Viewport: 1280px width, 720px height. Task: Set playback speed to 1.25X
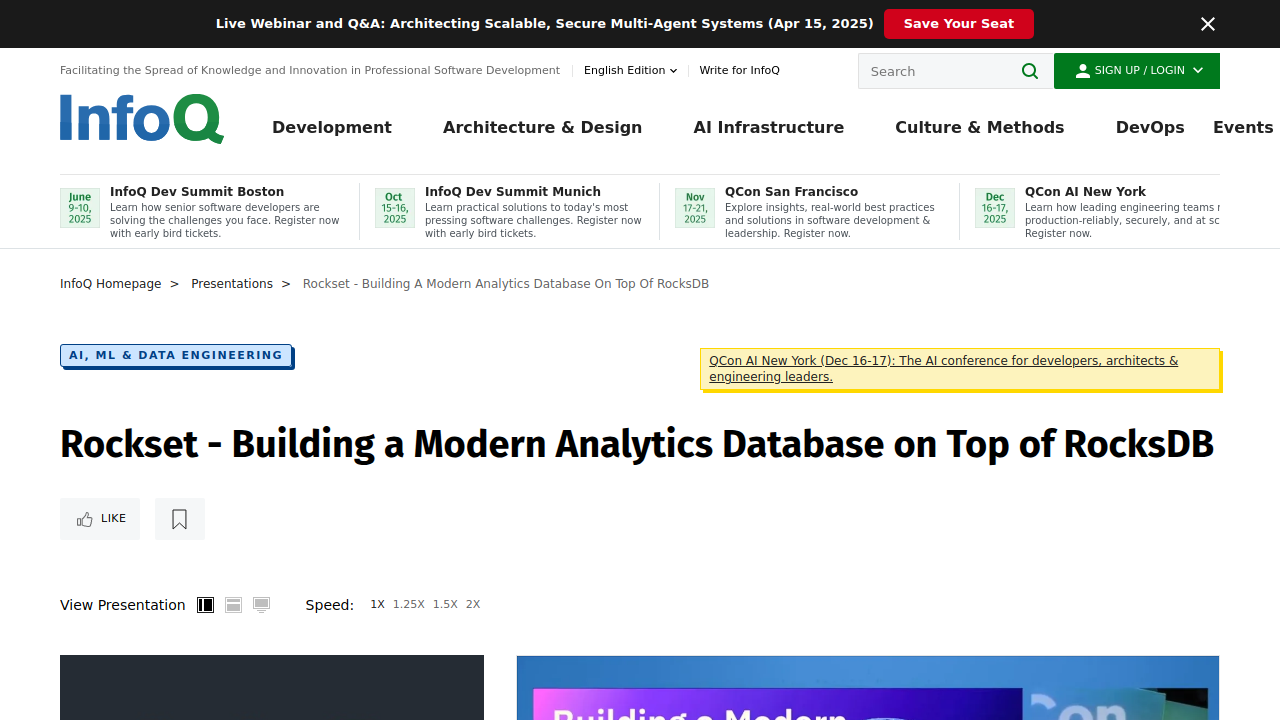[408, 604]
